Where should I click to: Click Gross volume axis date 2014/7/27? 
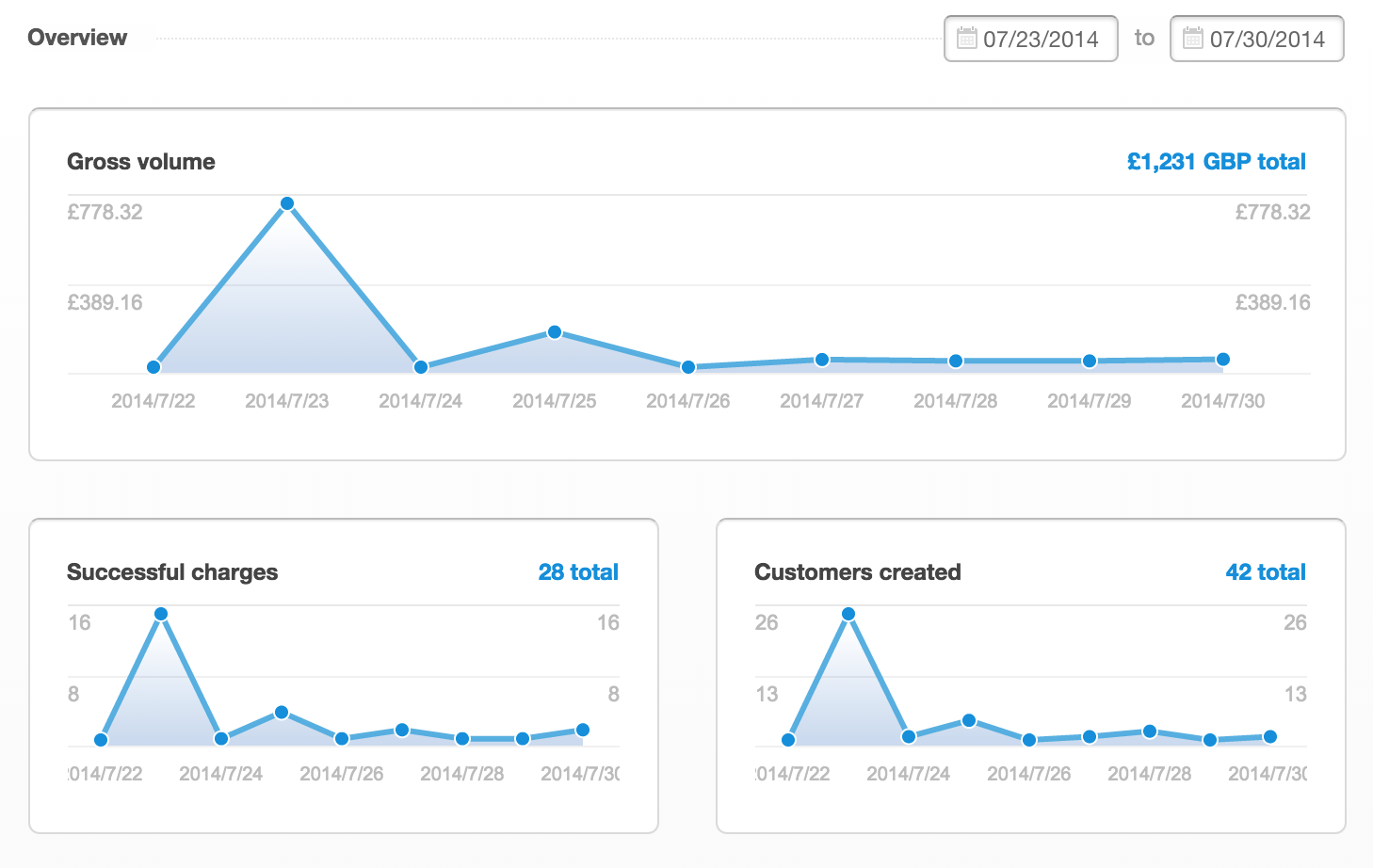pos(822,401)
